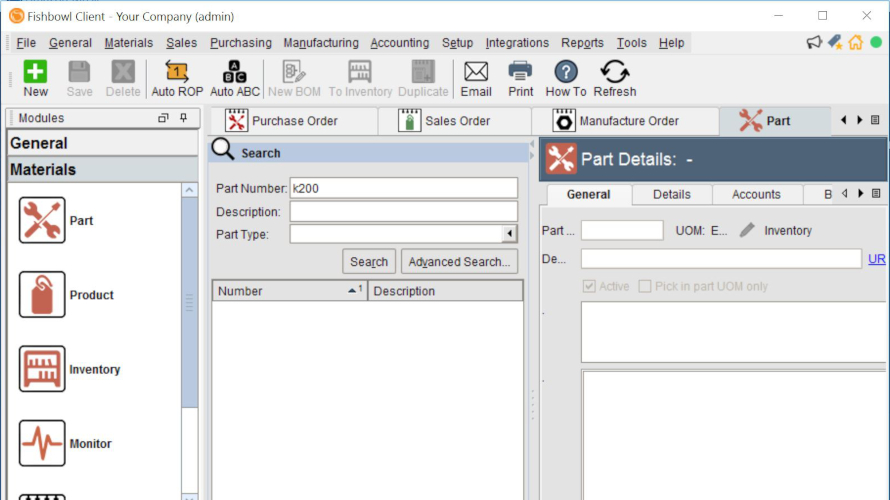
Task: Click the feather star icon in menu bar
Action: [x=835, y=42]
